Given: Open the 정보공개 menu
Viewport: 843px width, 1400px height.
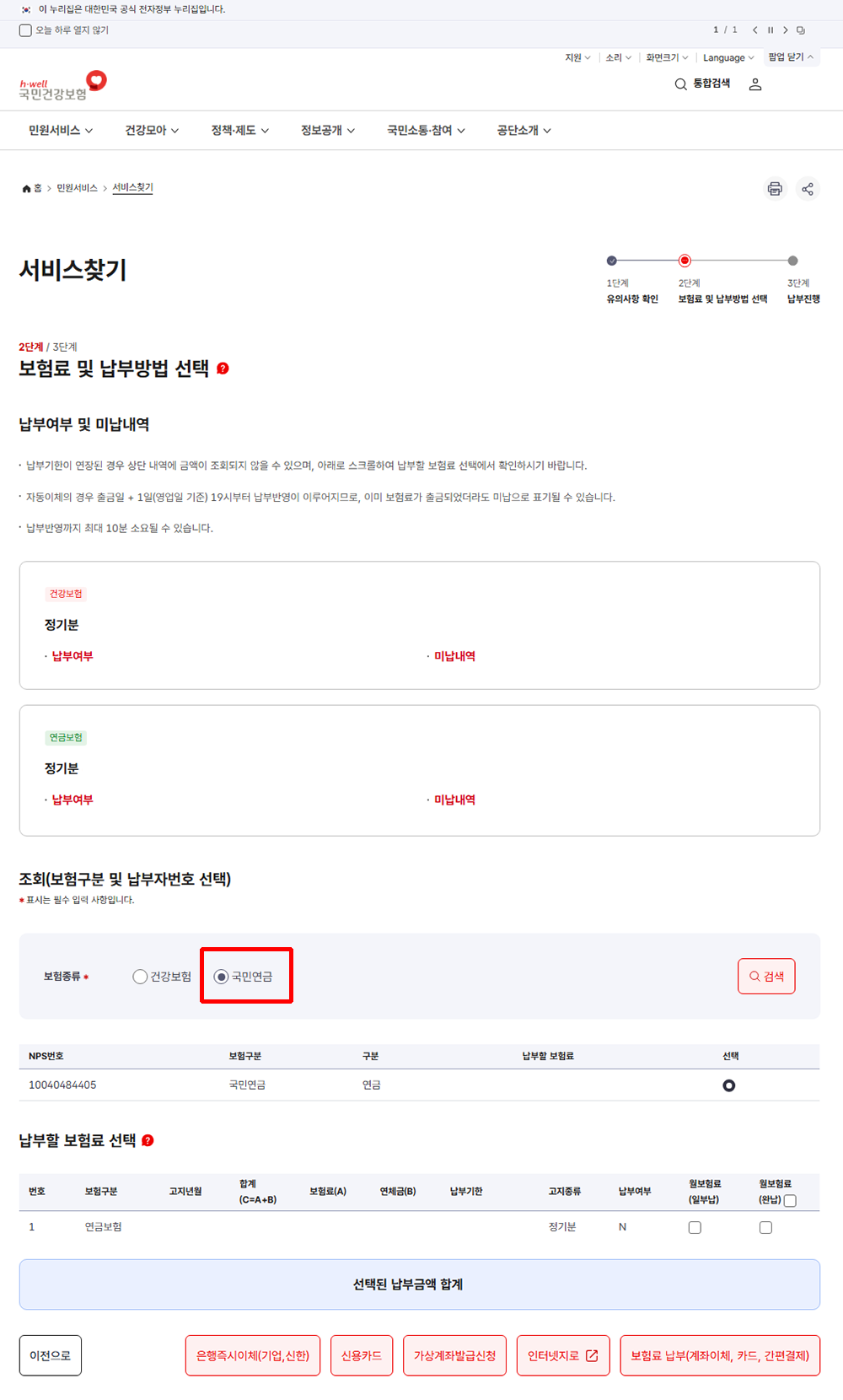Looking at the screenshot, I should (x=326, y=130).
